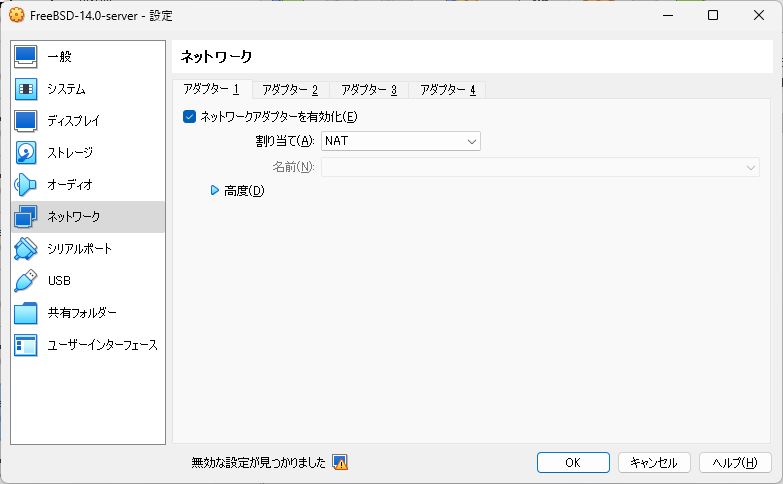Expand the 高度 advanced section
The width and height of the screenshot is (783, 484).
(x=215, y=190)
